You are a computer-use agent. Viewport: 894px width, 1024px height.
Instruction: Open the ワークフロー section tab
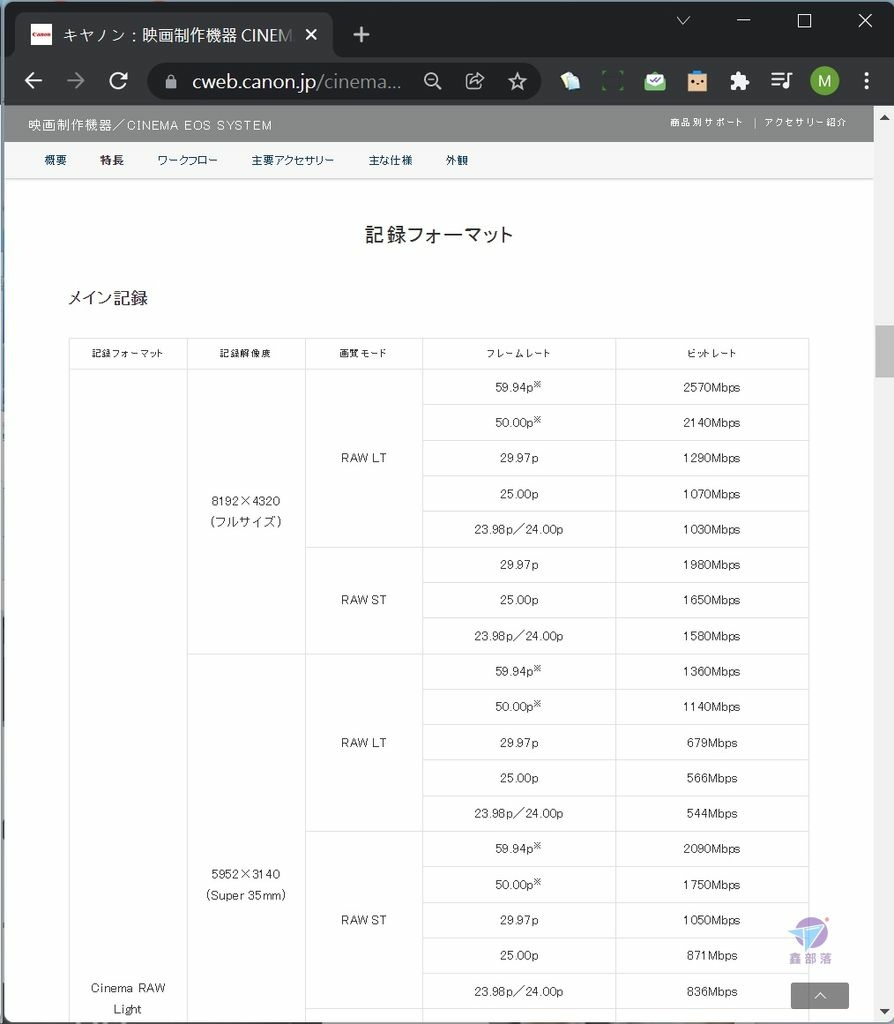point(187,160)
